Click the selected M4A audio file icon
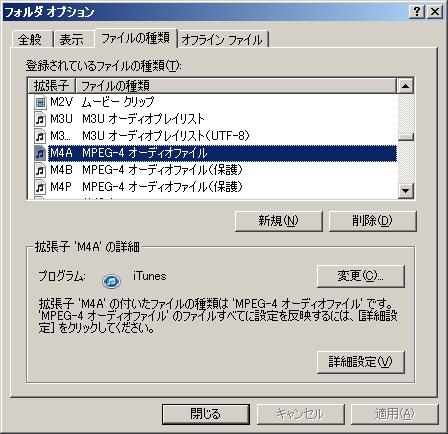The image size is (448, 434). [x=40, y=153]
